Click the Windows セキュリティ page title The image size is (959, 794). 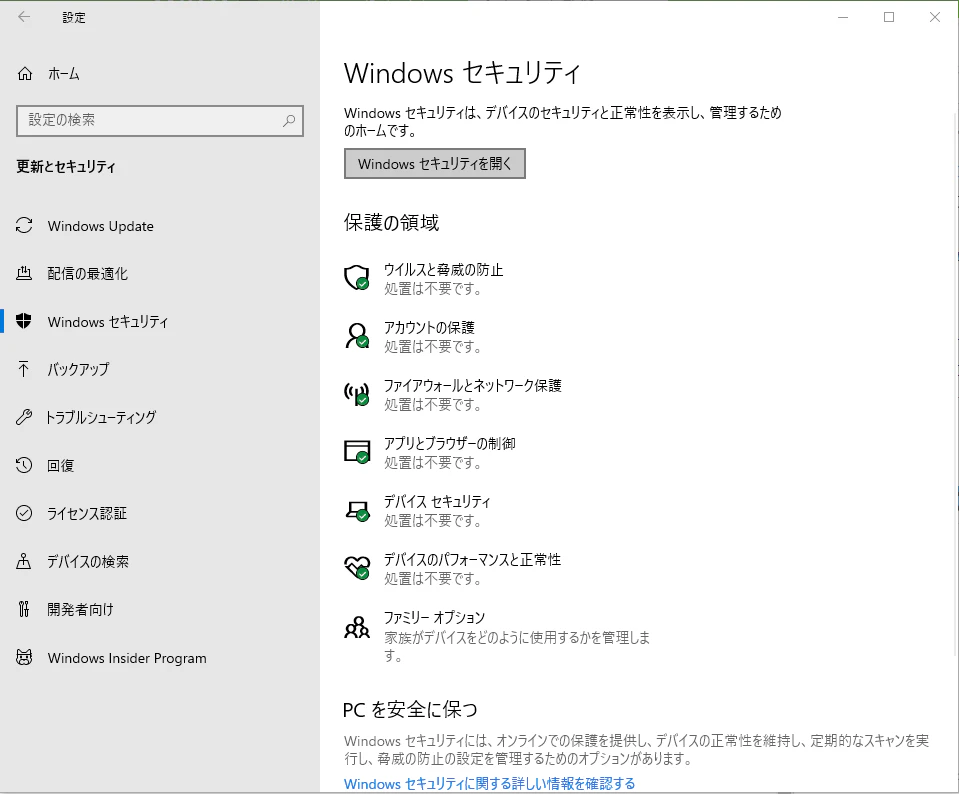(x=462, y=73)
